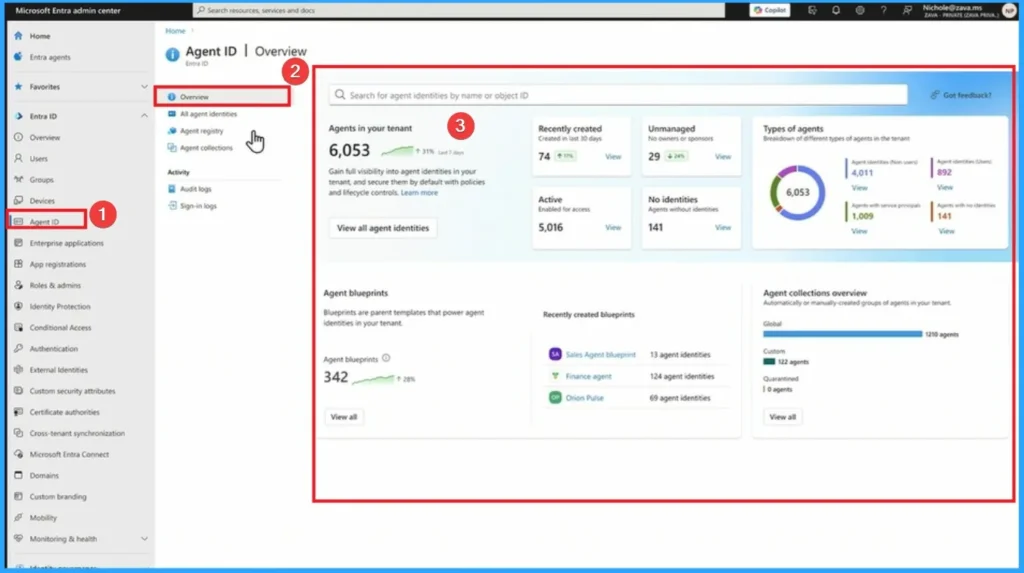The image size is (1024, 573).
Task: Collapse the Entra ID section chevron
Action: pos(144,116)
